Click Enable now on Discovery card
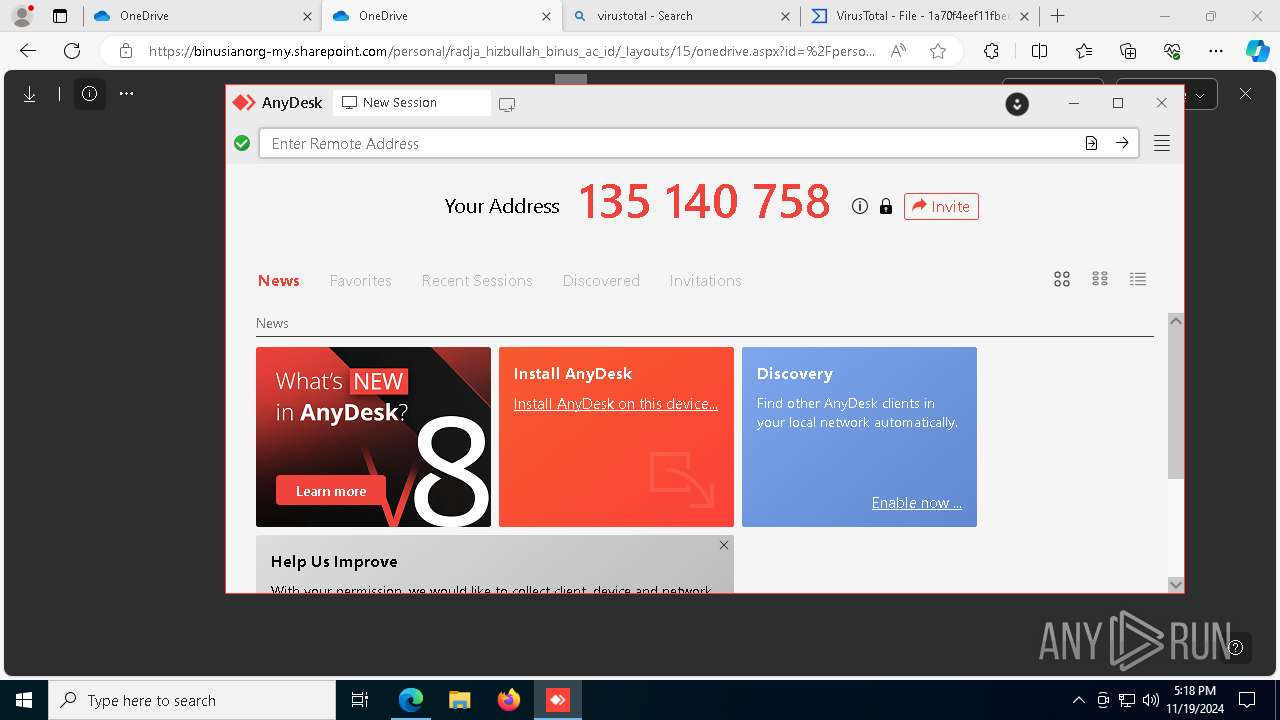Image resolution: width=1280 pixels, height=720 pixels. click(x=917, y=503)
